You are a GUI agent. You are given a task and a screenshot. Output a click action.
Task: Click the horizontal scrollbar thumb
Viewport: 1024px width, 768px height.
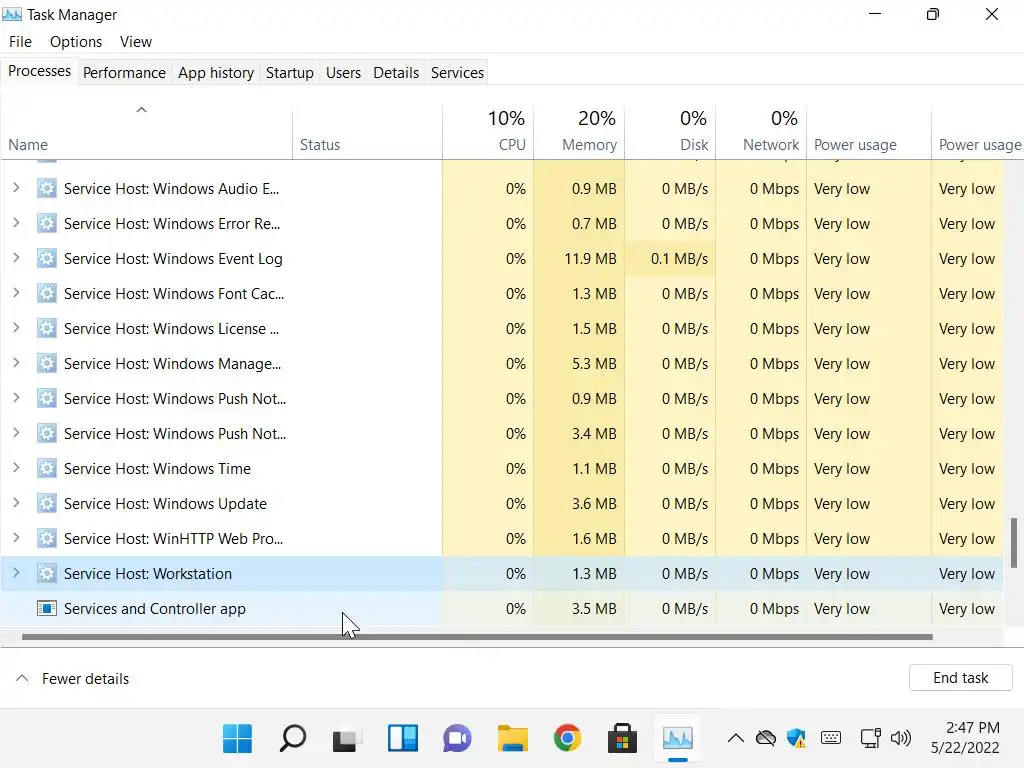(x=477, y=637)
